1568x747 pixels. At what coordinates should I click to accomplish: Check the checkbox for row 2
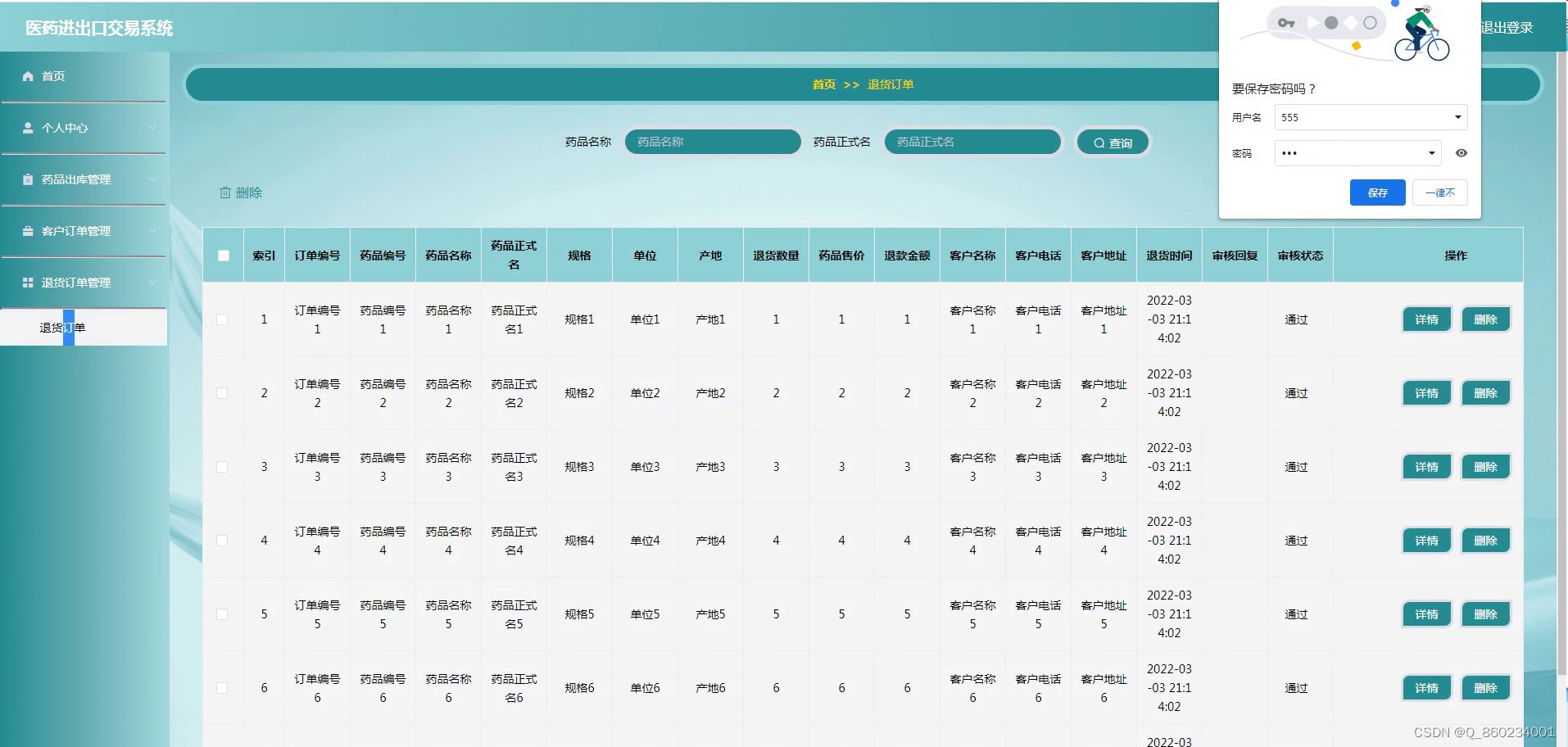pos(222,393)
